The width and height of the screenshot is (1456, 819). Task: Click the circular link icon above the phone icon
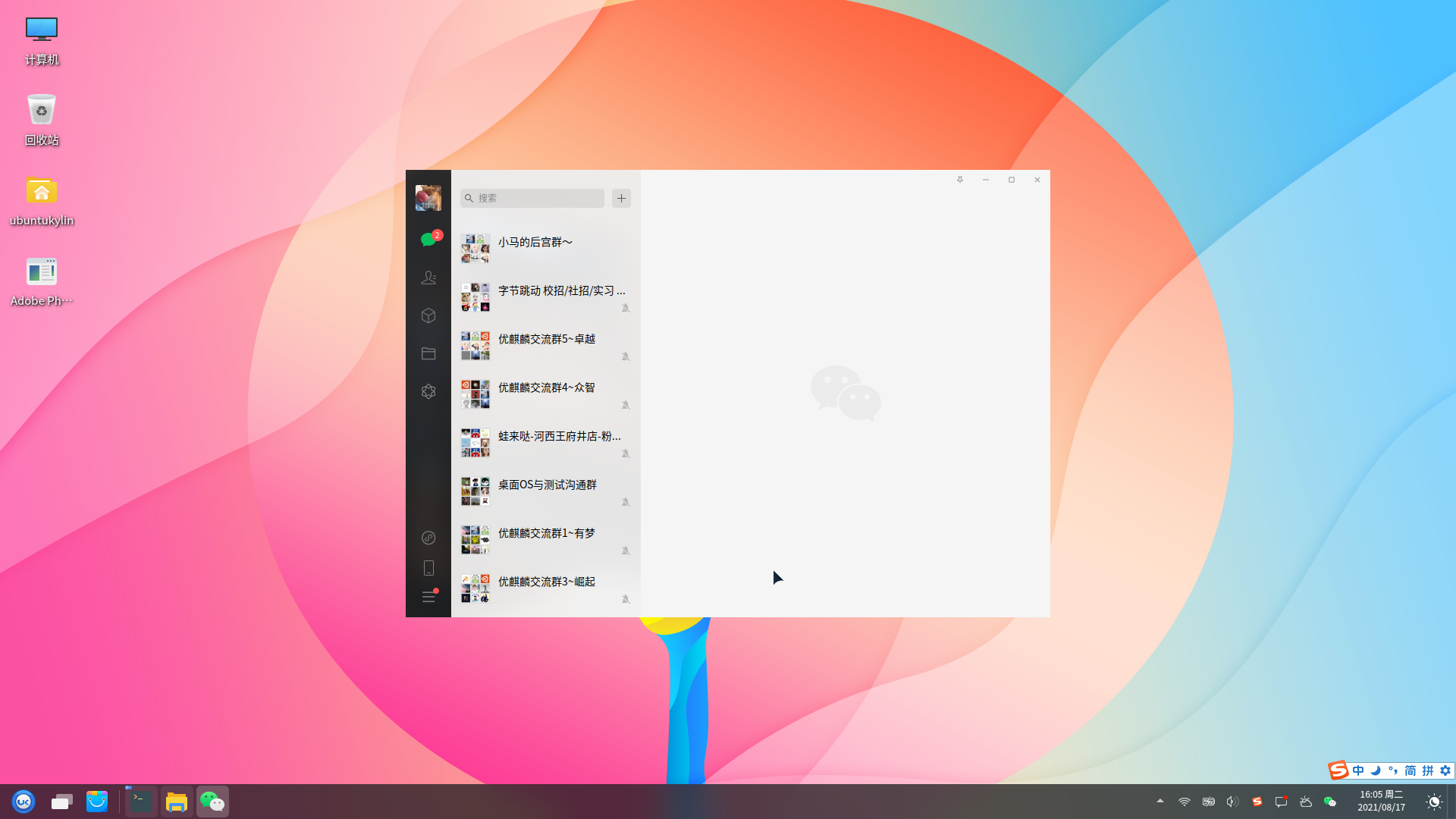(428, 538)
